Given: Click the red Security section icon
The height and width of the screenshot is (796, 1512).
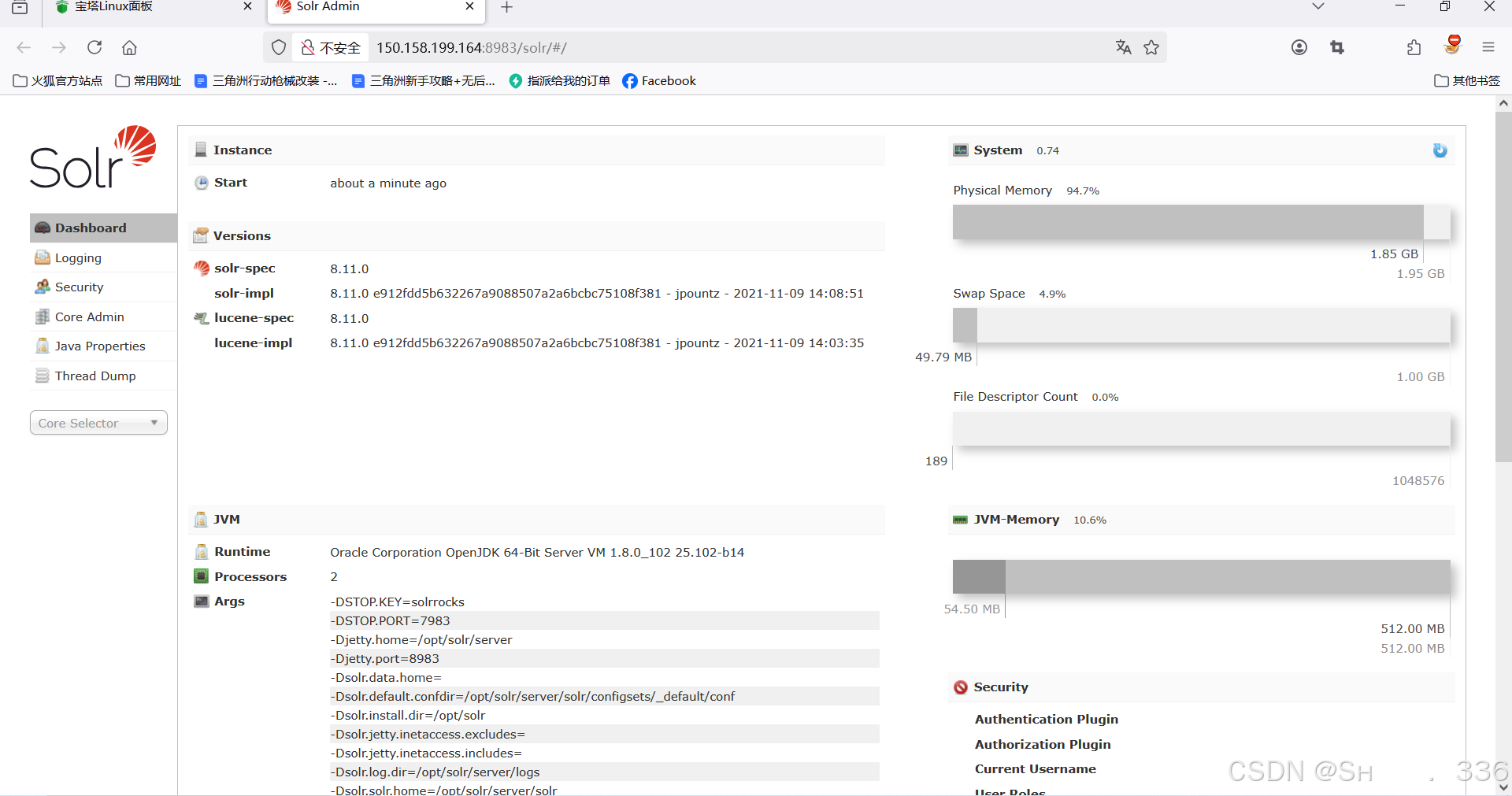Looking at the screenshot, I should [961, 687].
